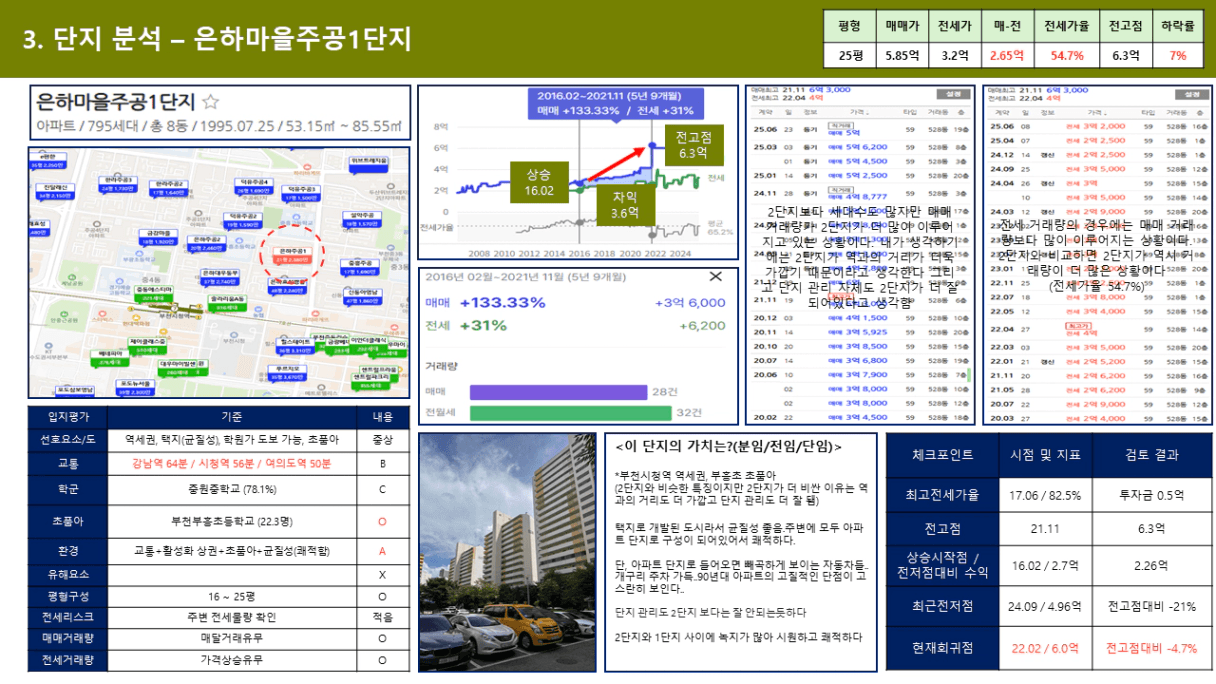Viewport: 1216px width, 684px height.
Task: Close the 2016~2021 price change popup
Action: [x=716, y=276]
